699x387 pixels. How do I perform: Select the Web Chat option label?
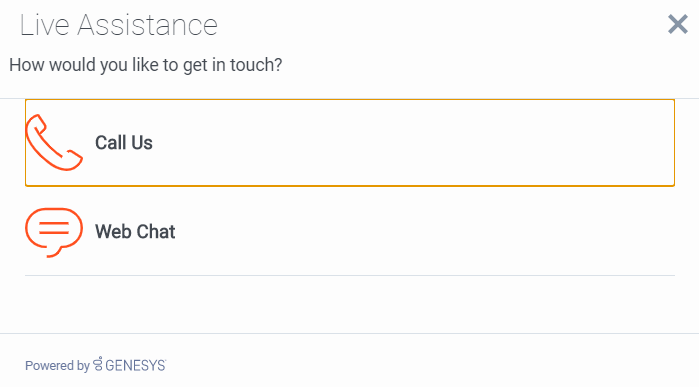point(135,231)
